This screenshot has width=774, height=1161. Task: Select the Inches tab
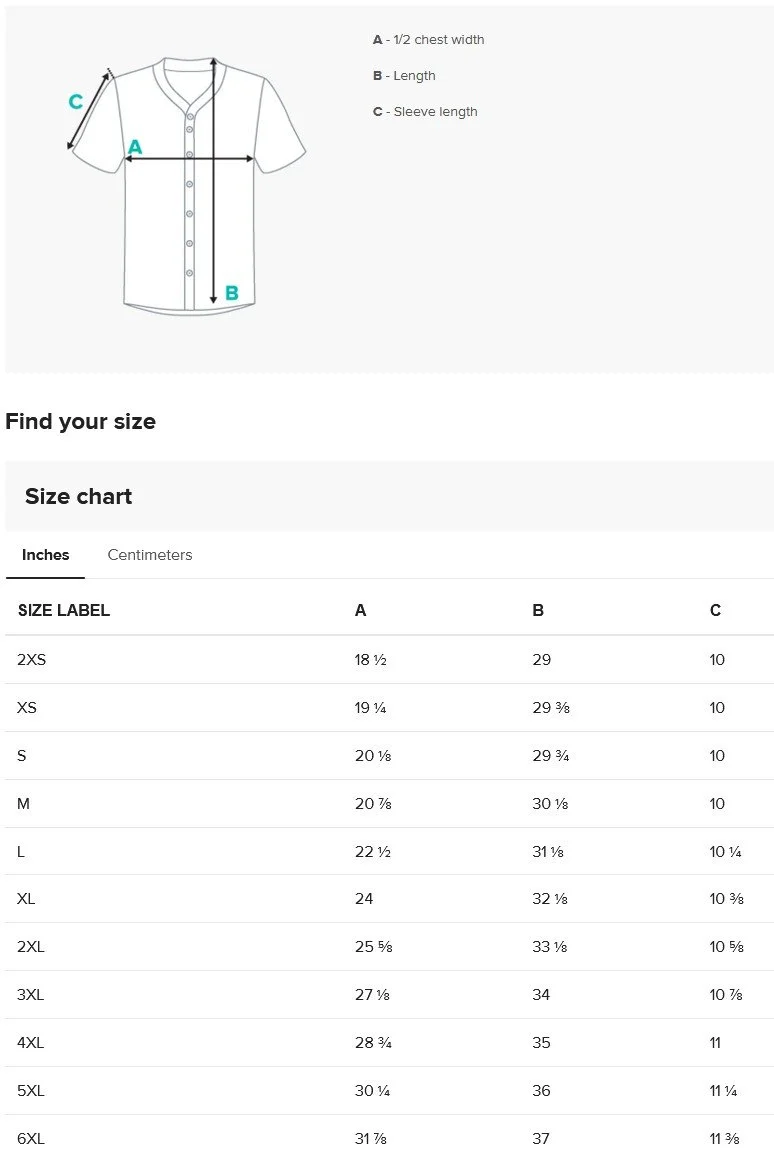click(x=46, y=555)
